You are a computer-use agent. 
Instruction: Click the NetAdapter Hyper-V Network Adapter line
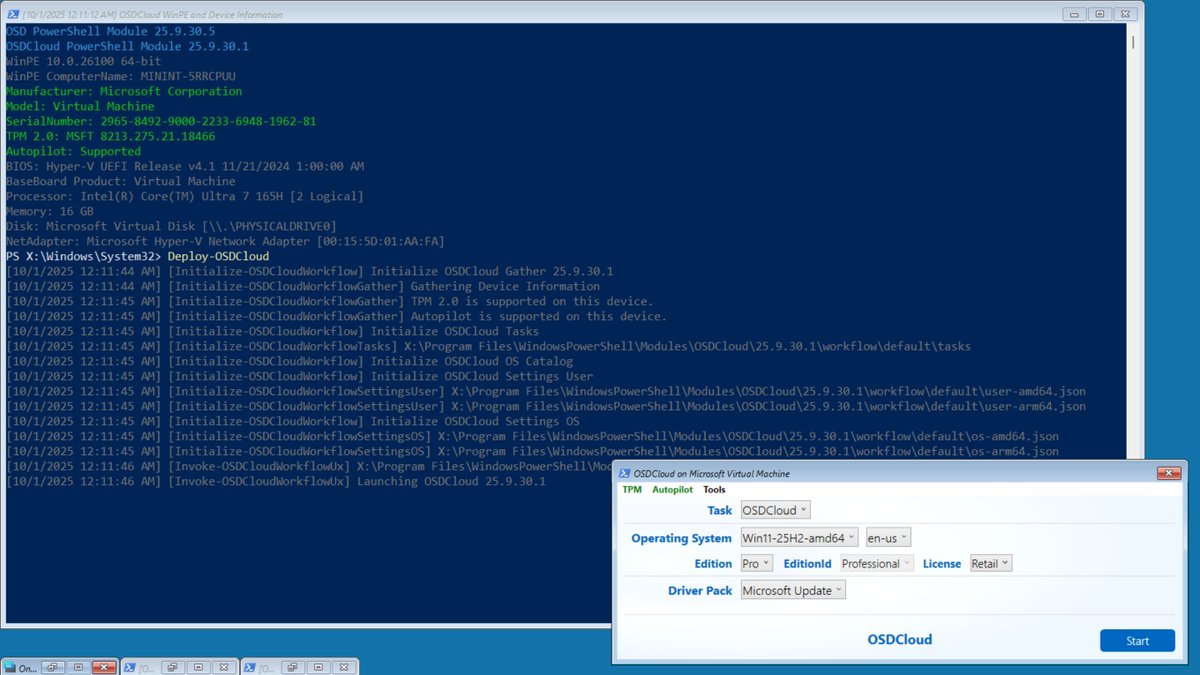(225, 242)
